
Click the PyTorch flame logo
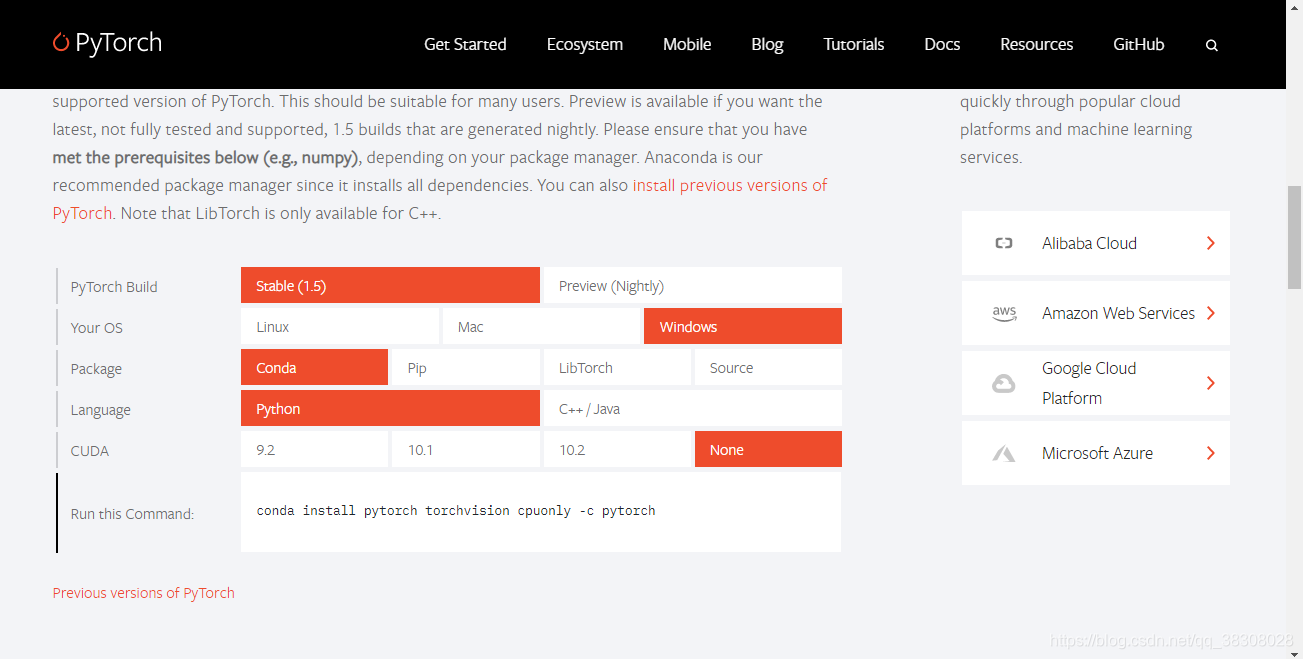61,42
